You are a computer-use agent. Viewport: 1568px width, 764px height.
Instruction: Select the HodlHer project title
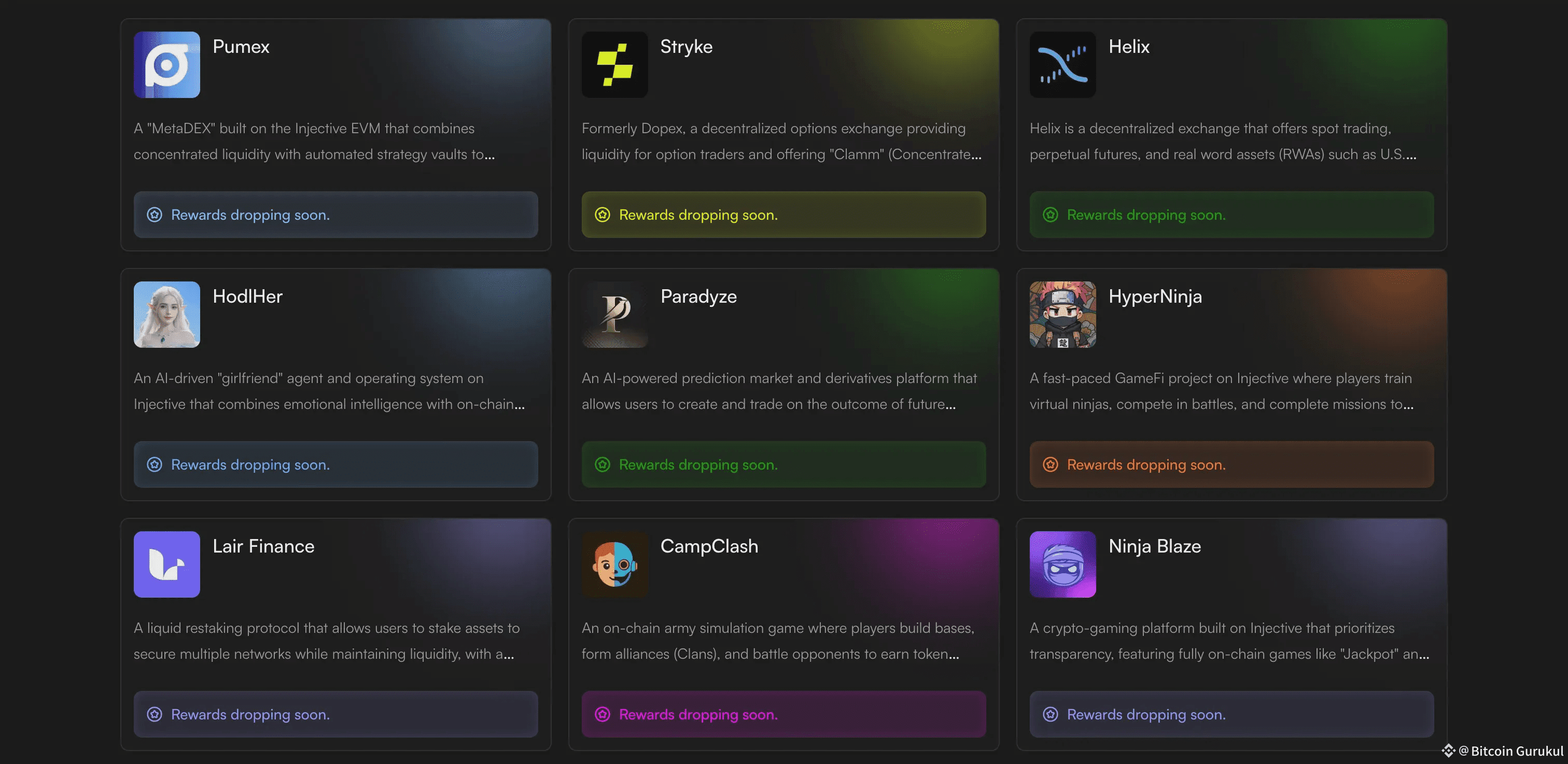(x=247, y=296)
